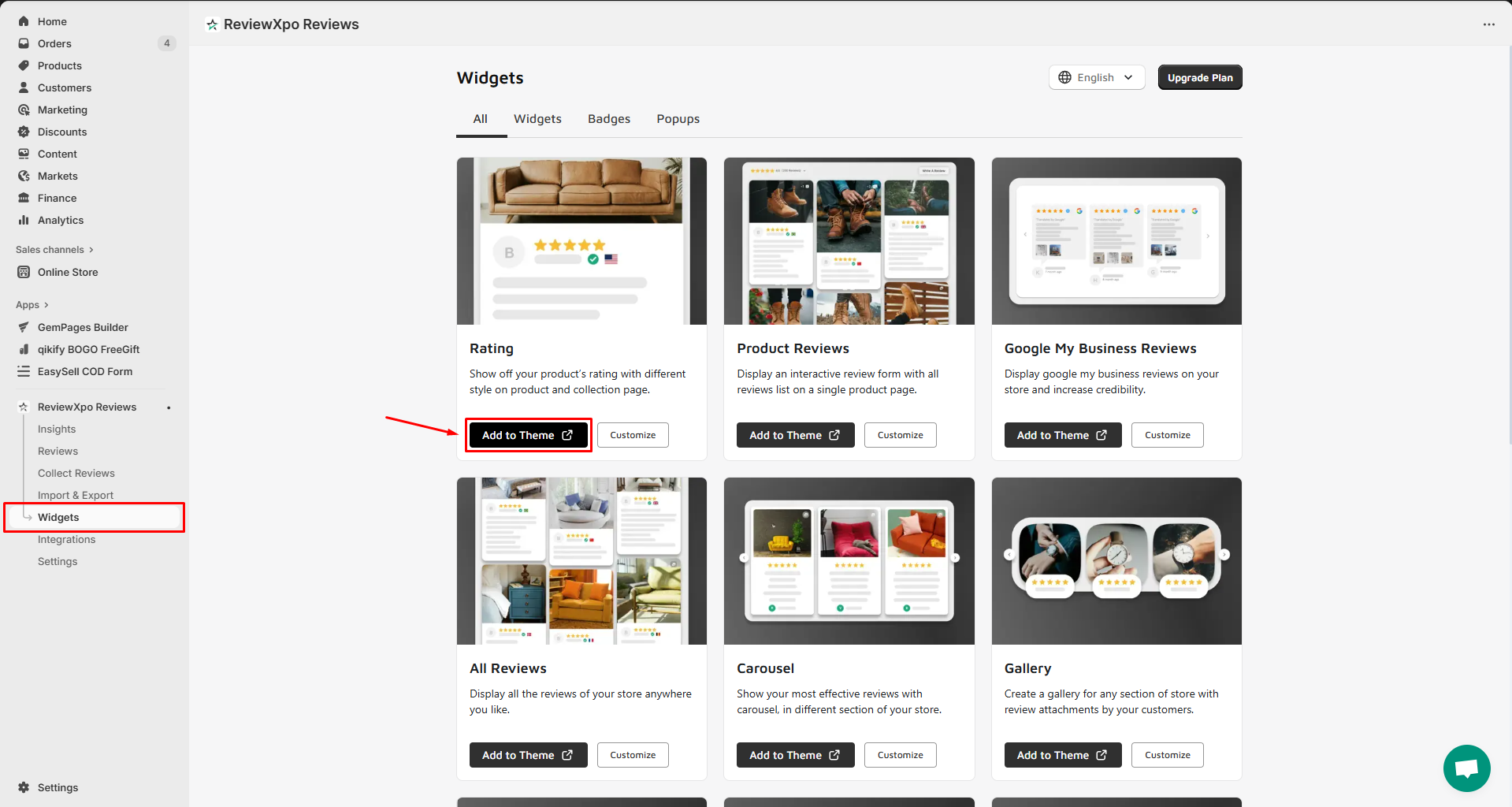Select Collect Reviews in sidebar
Viewport: 1512px width, 807px height.
pos(76,473)
